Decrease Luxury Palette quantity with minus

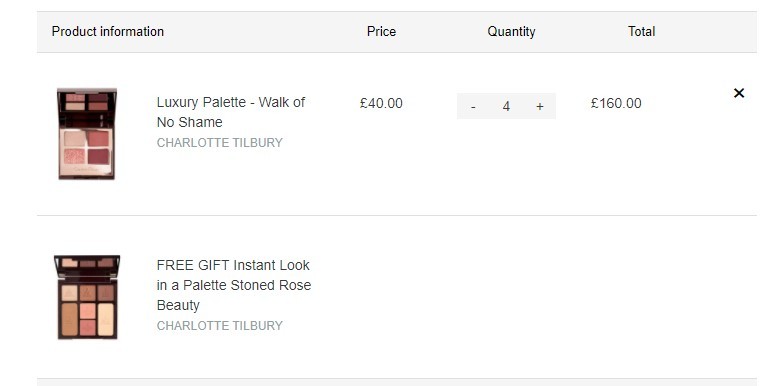(473, 106)
